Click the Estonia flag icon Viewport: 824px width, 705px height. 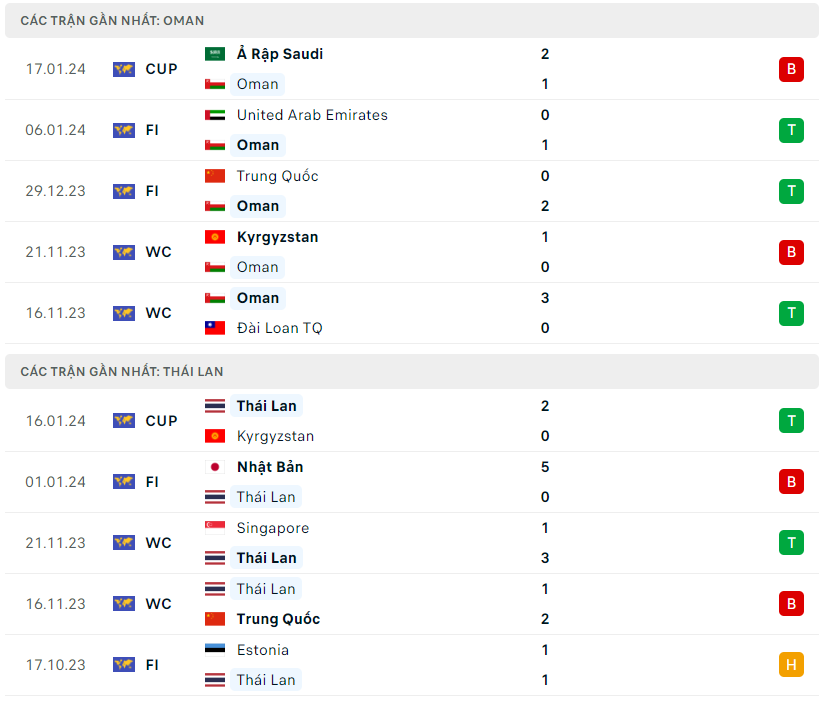coord(215,650)
